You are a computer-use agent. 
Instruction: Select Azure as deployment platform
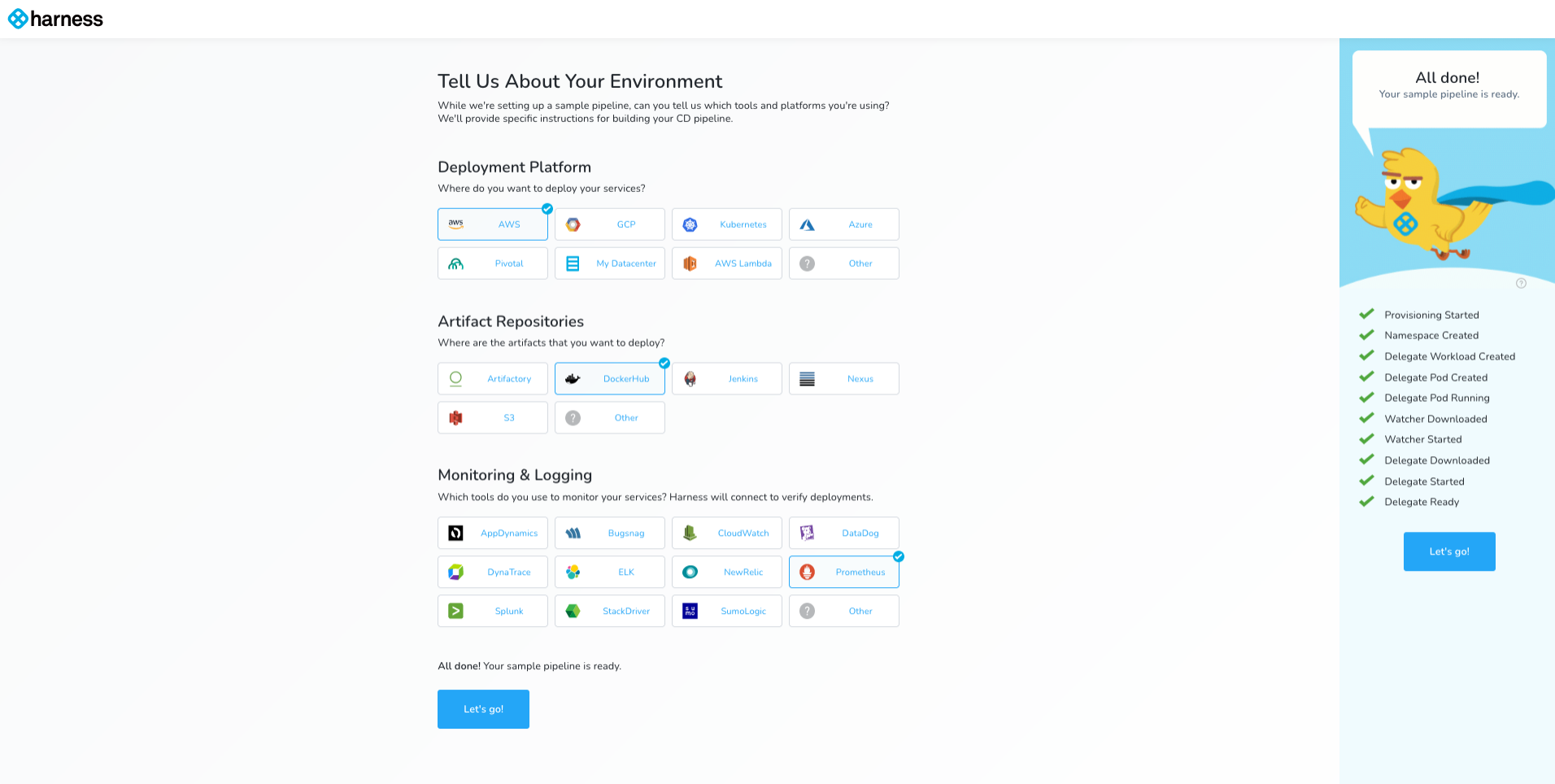pos(844,224)
